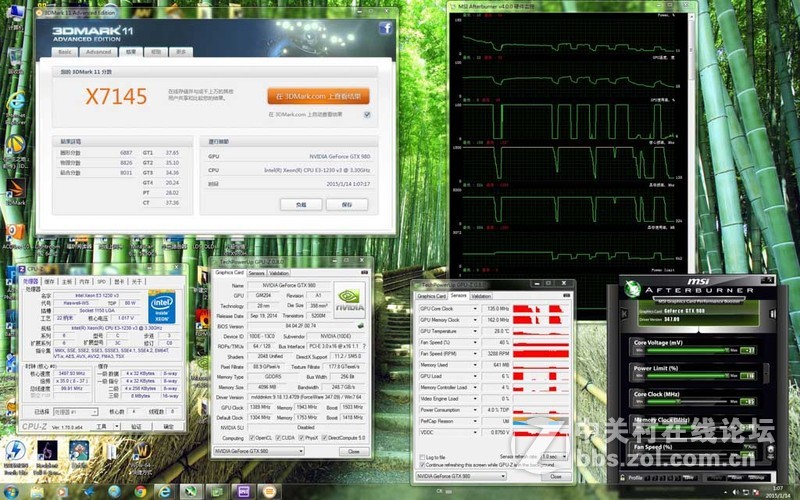This screenshot has height=500, width=800.
Task: Click the 保存 save button in 3DMark
Action: [347, 205]
